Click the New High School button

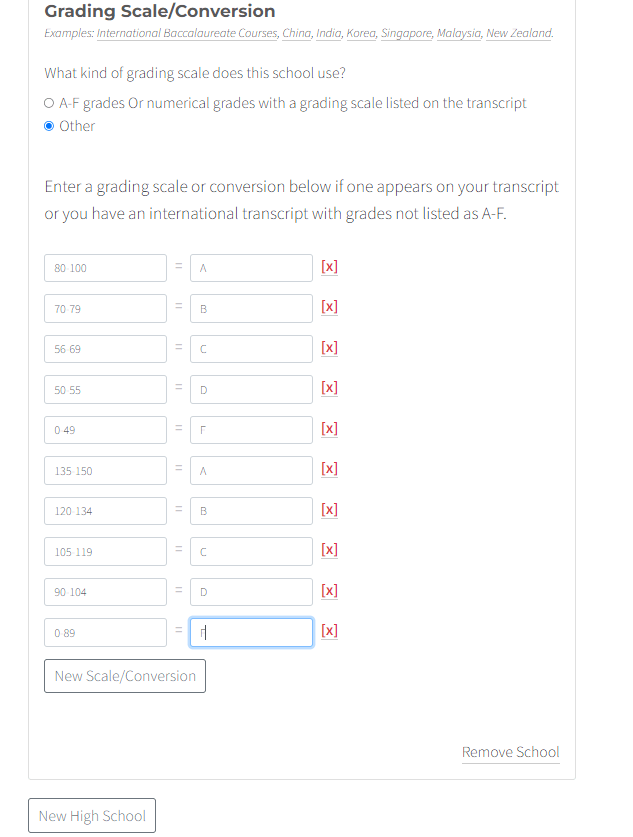click(91, 815)
